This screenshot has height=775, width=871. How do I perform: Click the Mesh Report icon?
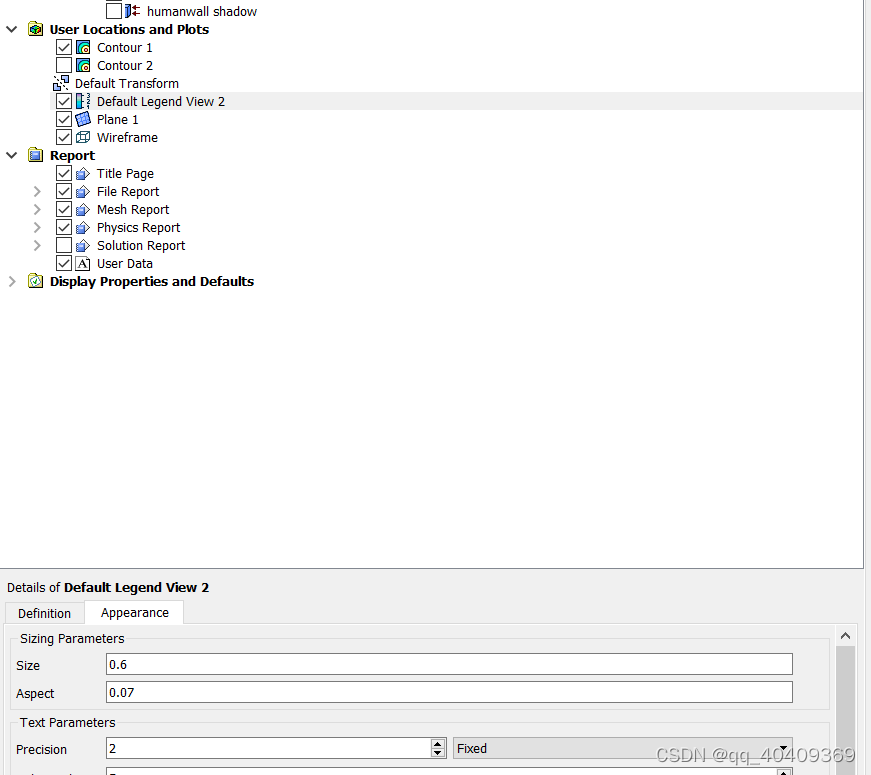tap(83, 209)
